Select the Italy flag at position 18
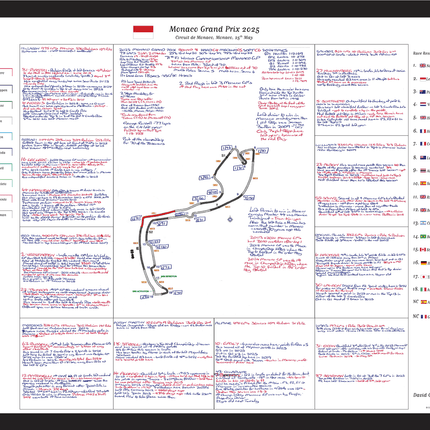This screenshot has width=430, height=430. 423,289
